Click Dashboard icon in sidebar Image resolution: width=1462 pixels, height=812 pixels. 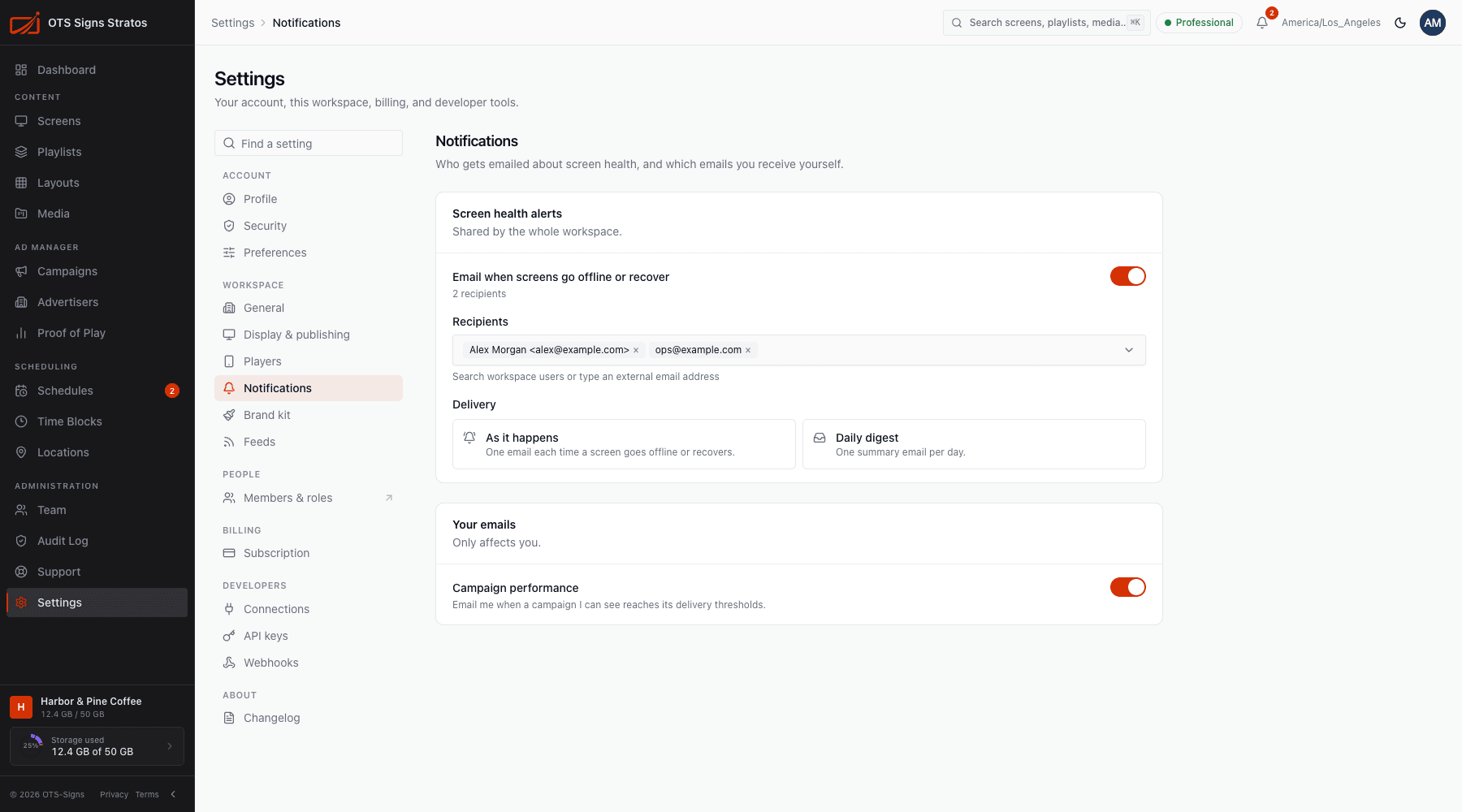[21, 70]
